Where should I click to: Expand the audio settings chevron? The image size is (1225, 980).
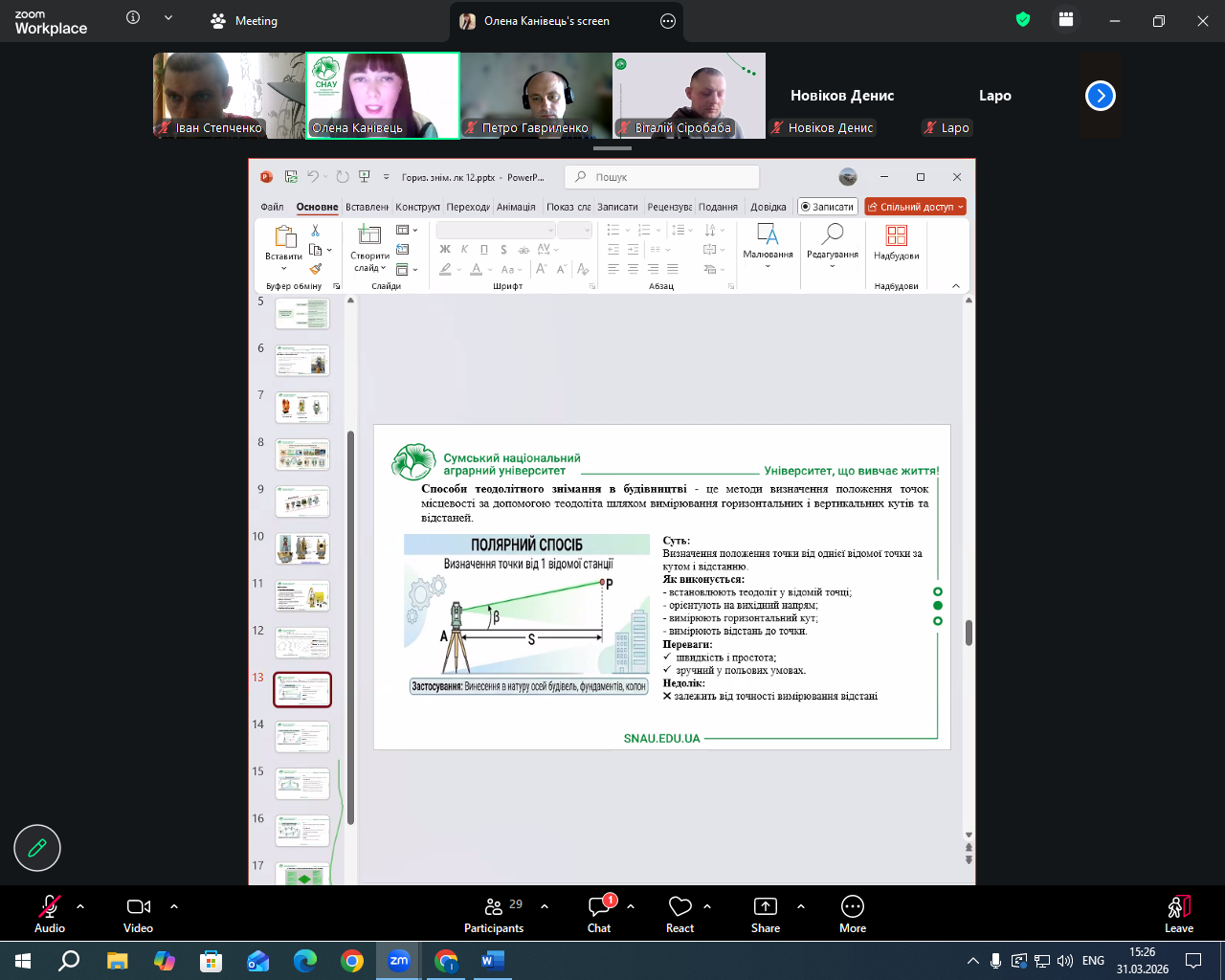80,905
